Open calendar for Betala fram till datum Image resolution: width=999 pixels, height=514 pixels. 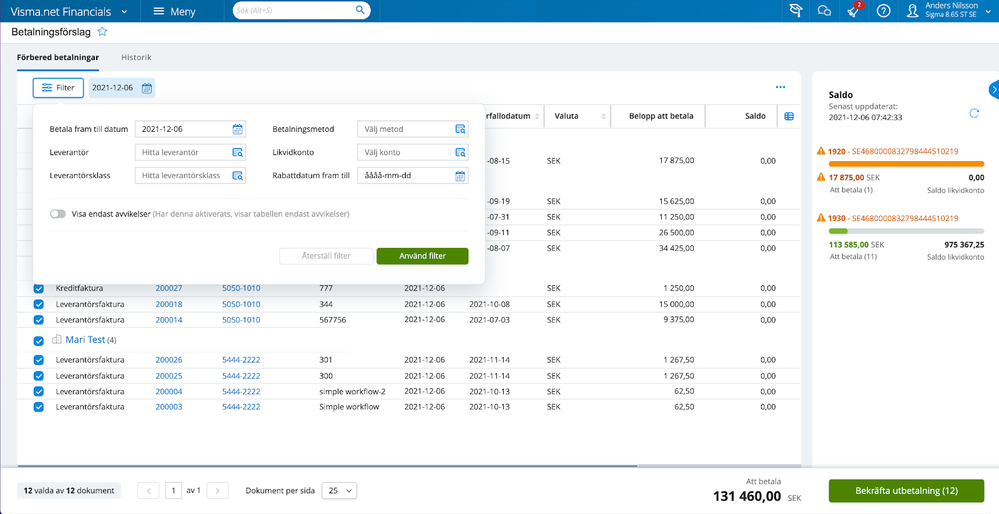point(238,129)
